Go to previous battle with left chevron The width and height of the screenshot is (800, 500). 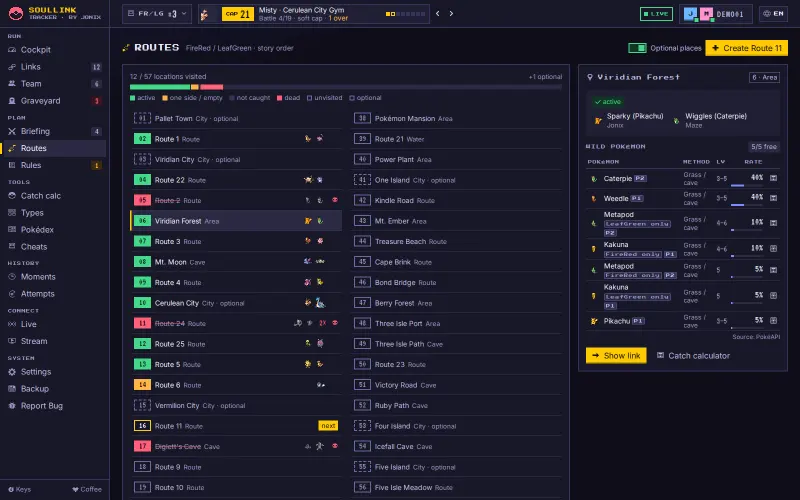click(x=438, y=14)
